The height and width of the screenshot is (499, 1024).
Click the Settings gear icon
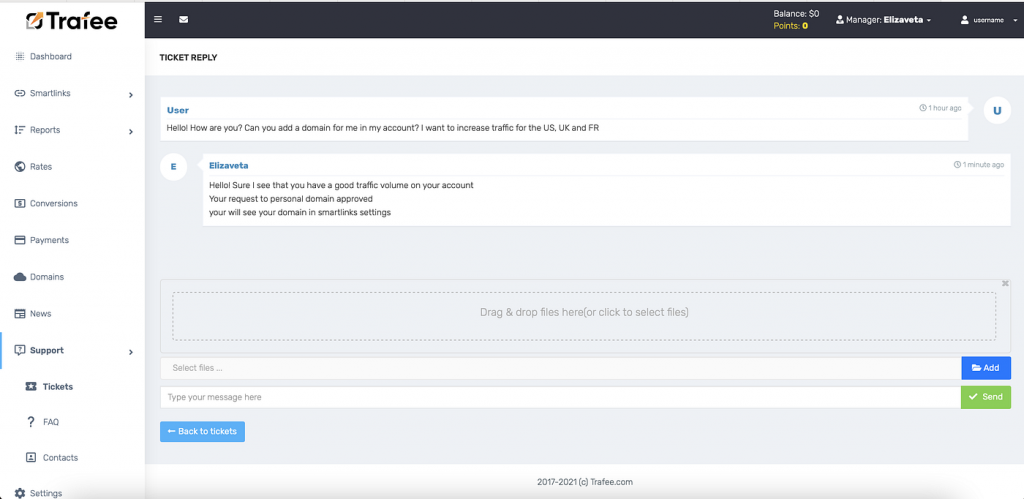(20, 493)
